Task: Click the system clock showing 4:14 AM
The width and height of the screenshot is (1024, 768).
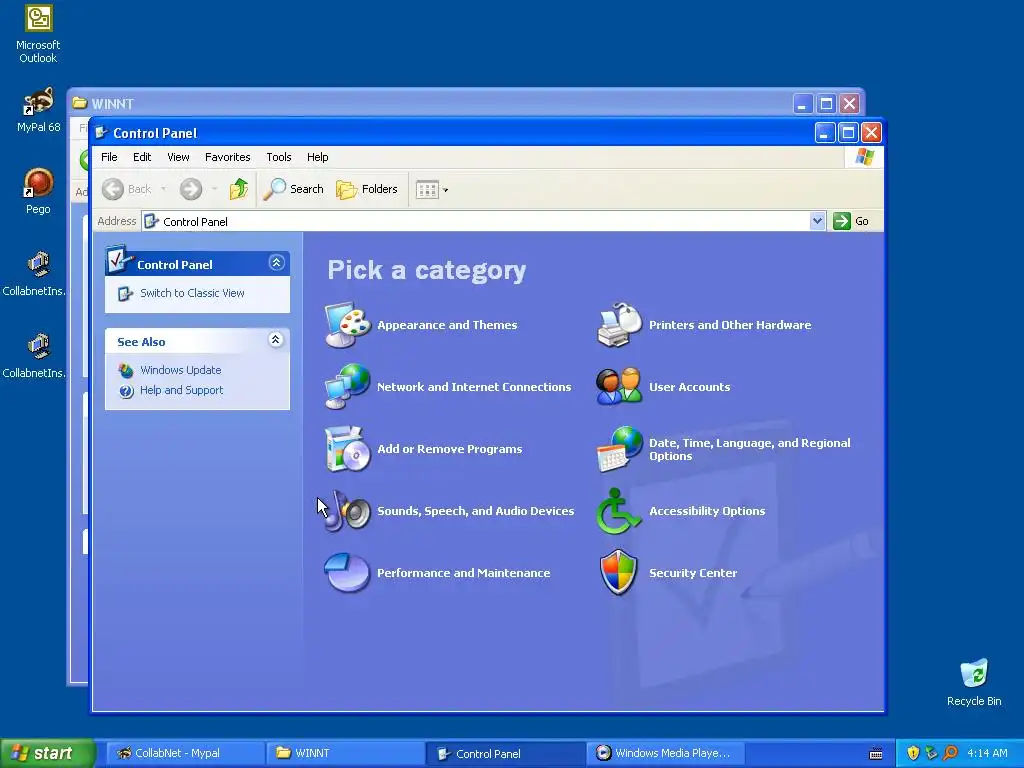Action: (x=987, y=754)
